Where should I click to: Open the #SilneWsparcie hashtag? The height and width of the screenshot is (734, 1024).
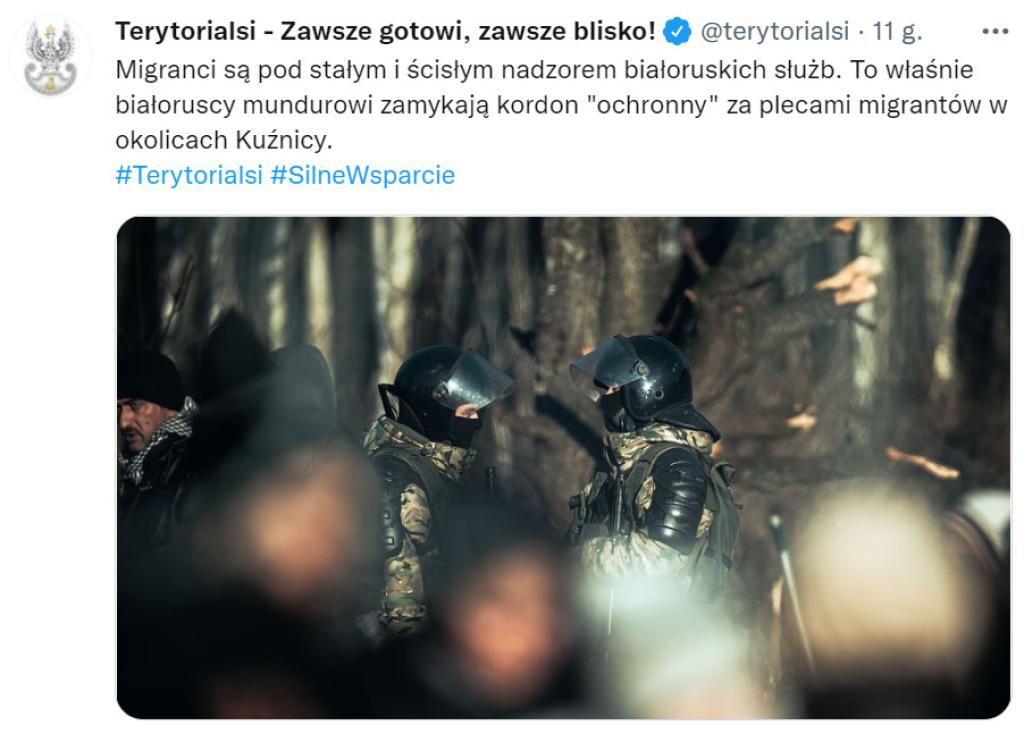(362, 175)
